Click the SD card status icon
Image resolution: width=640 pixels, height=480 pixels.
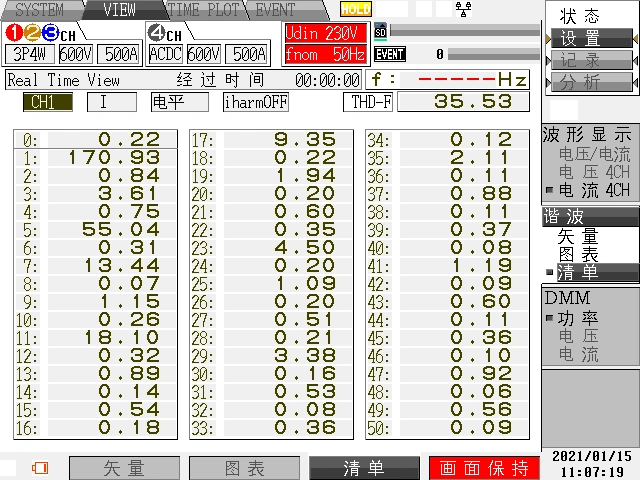tap(380, 31)
